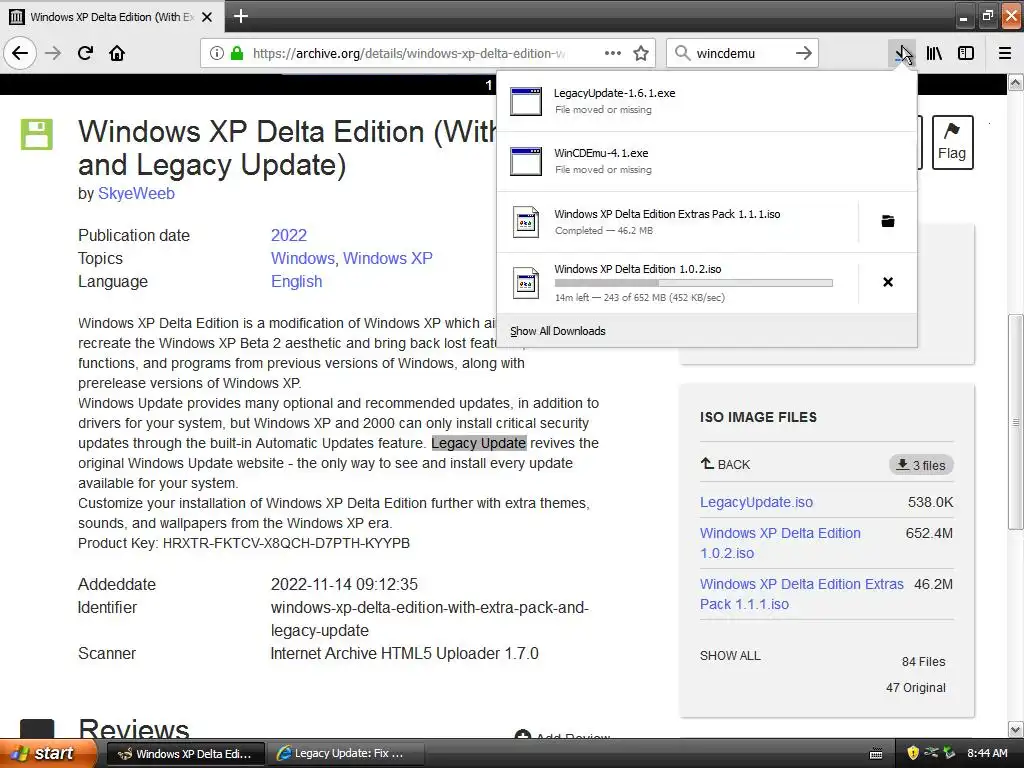The width and height of the screenshot is (1024, 768).
Task: Expand the SHOW ALL files list
Action: [x=730, y=656]
